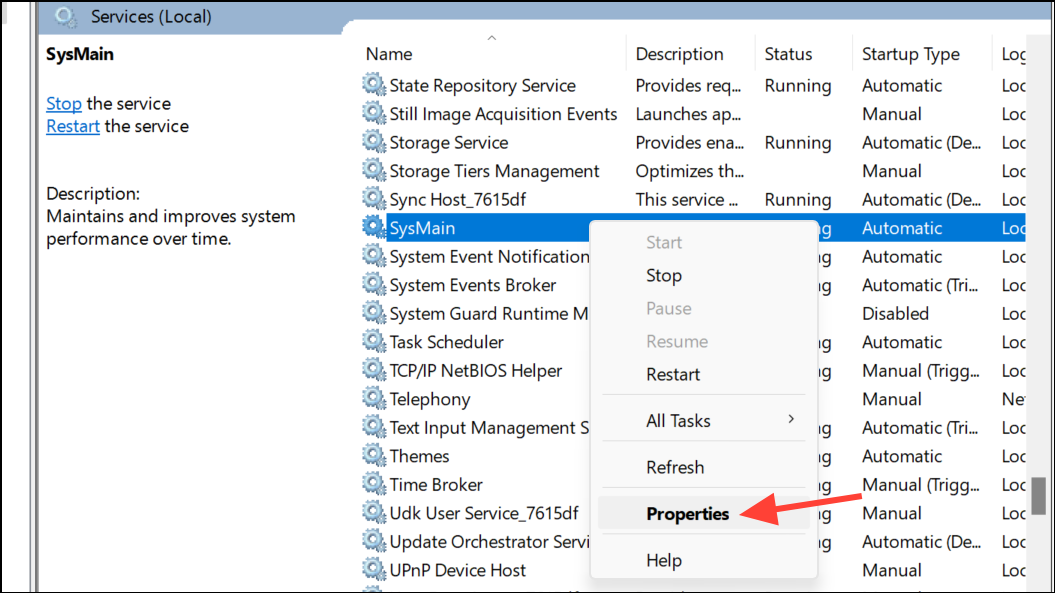Select the Telephony service name

coord(430,399)
